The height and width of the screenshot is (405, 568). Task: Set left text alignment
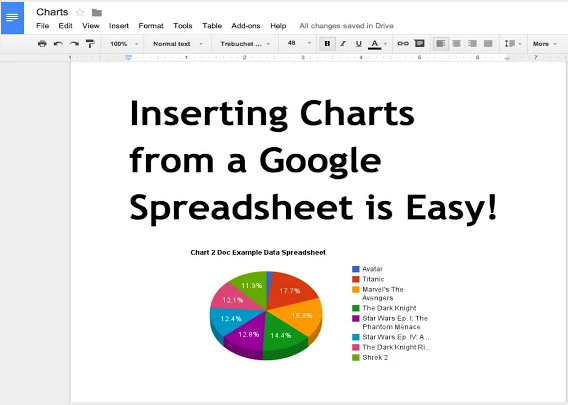pyautogui.click(x=440, y=44)
